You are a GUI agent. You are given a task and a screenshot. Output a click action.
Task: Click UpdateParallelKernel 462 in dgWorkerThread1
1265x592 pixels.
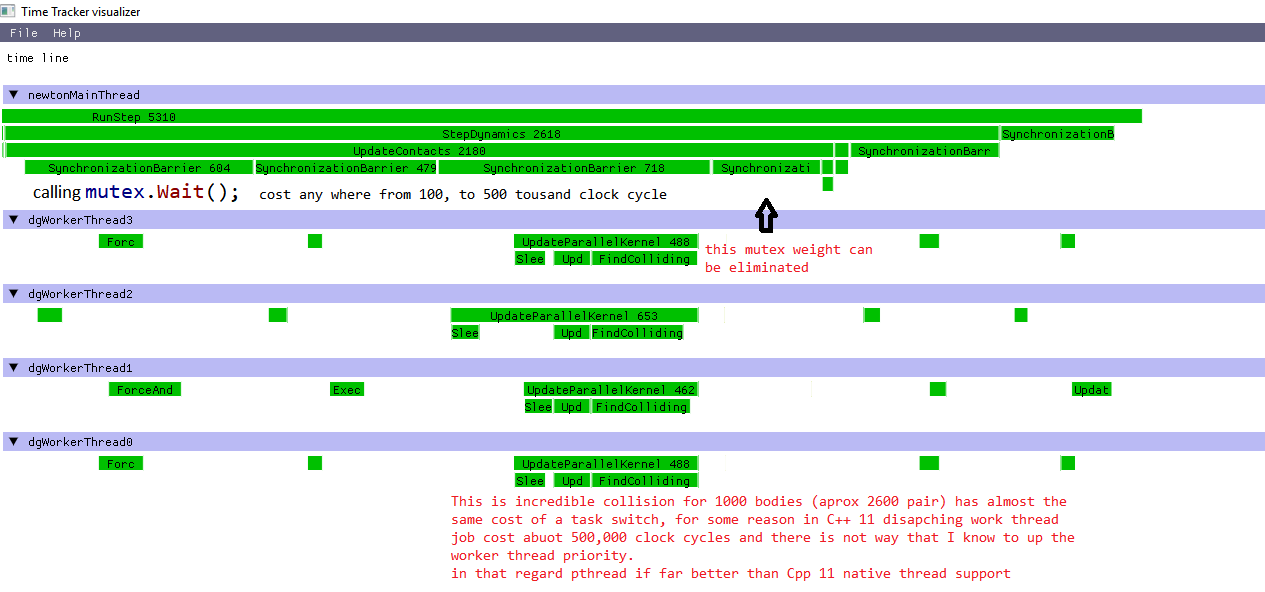pos(610,390)
